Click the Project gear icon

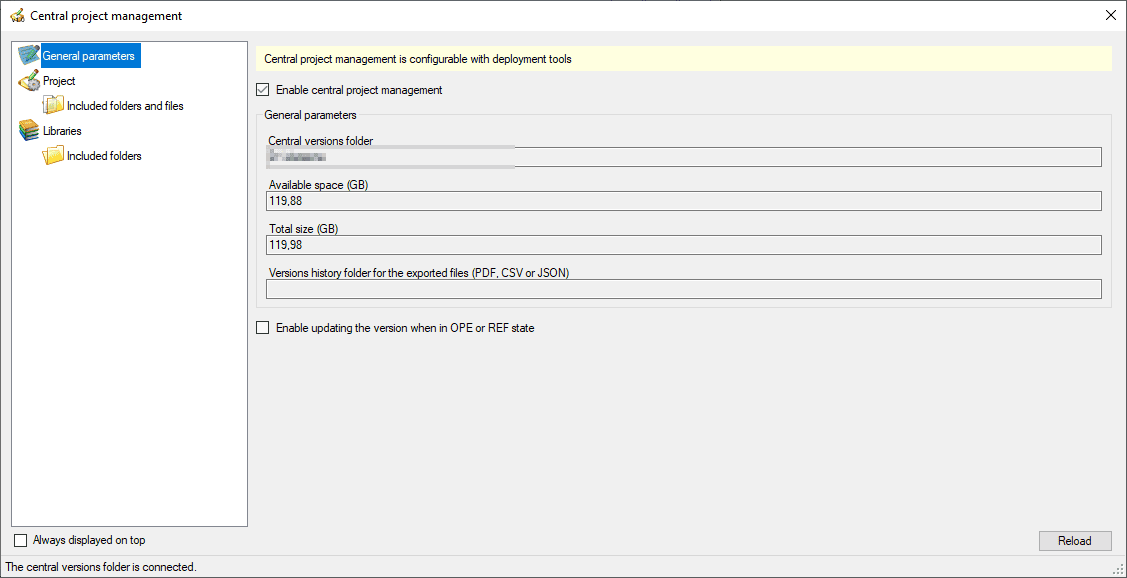[29, 81]
